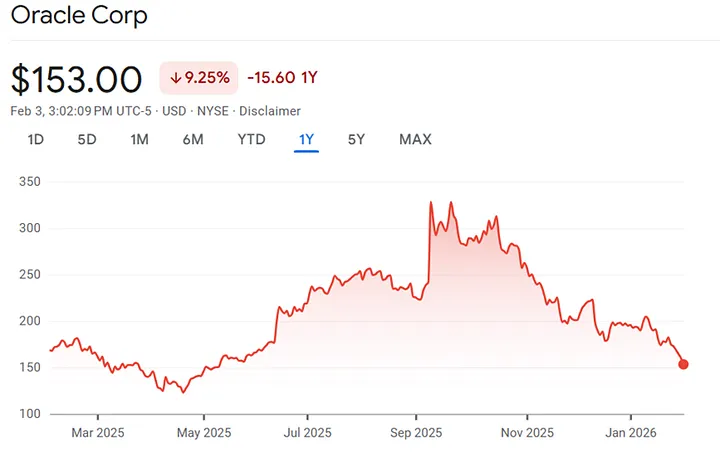This screenshot has width=720, height=457.
Task: Click the Jan 2026 axis label
Action: tap(631, 433)
